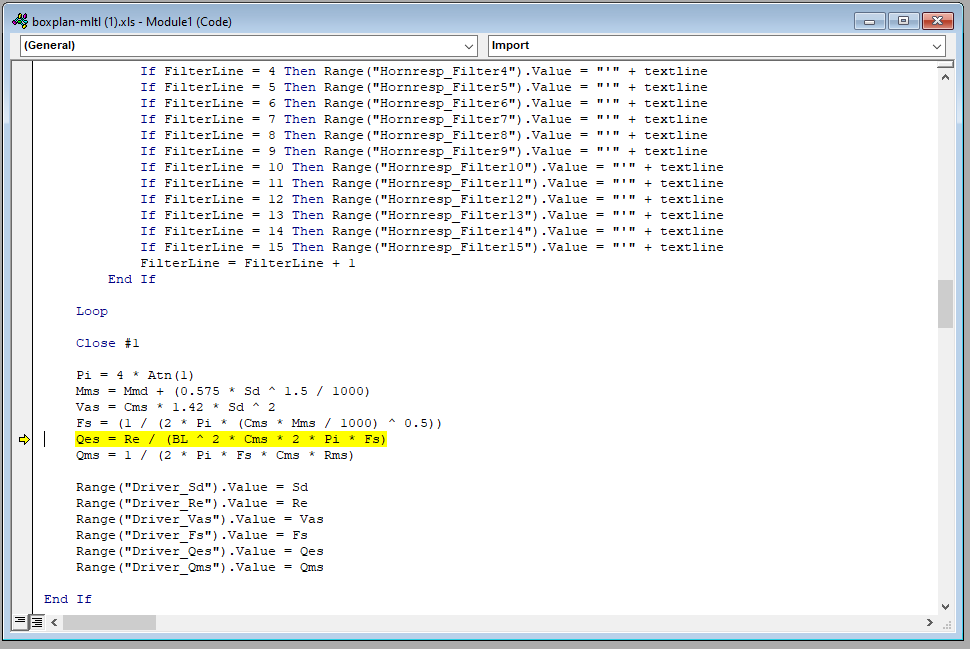Screen dimensions: 970x649
Task: Switch to Full Module View icon
Action: tap(36, 621)
